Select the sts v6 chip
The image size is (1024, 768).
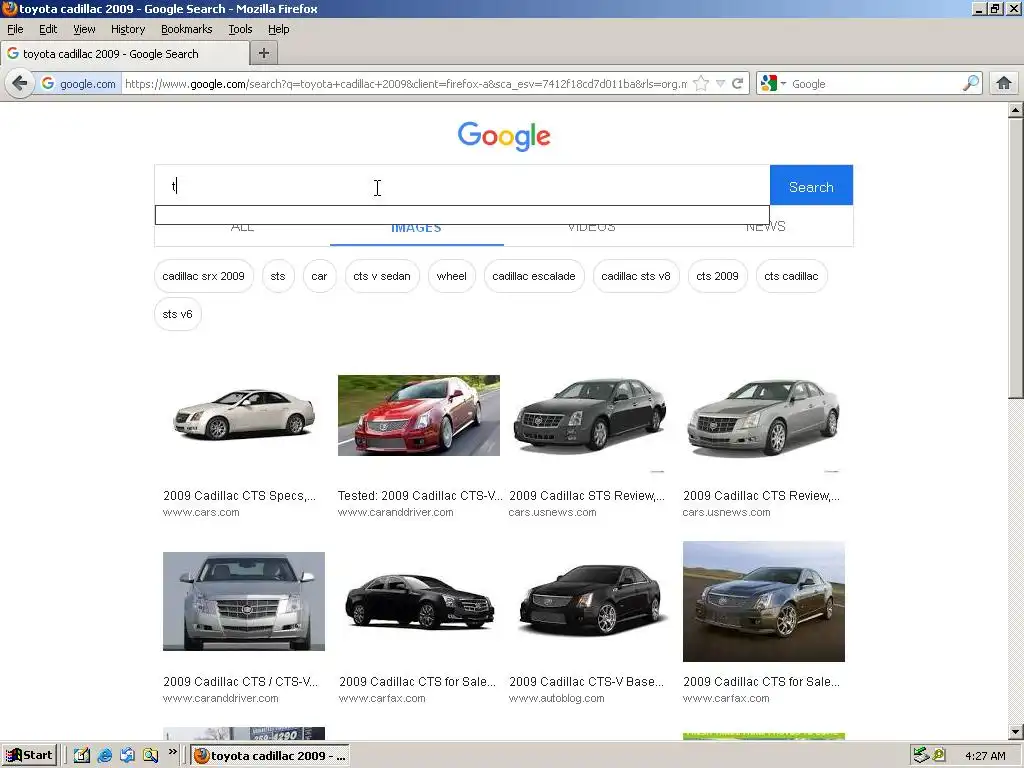tap(178, 314)
